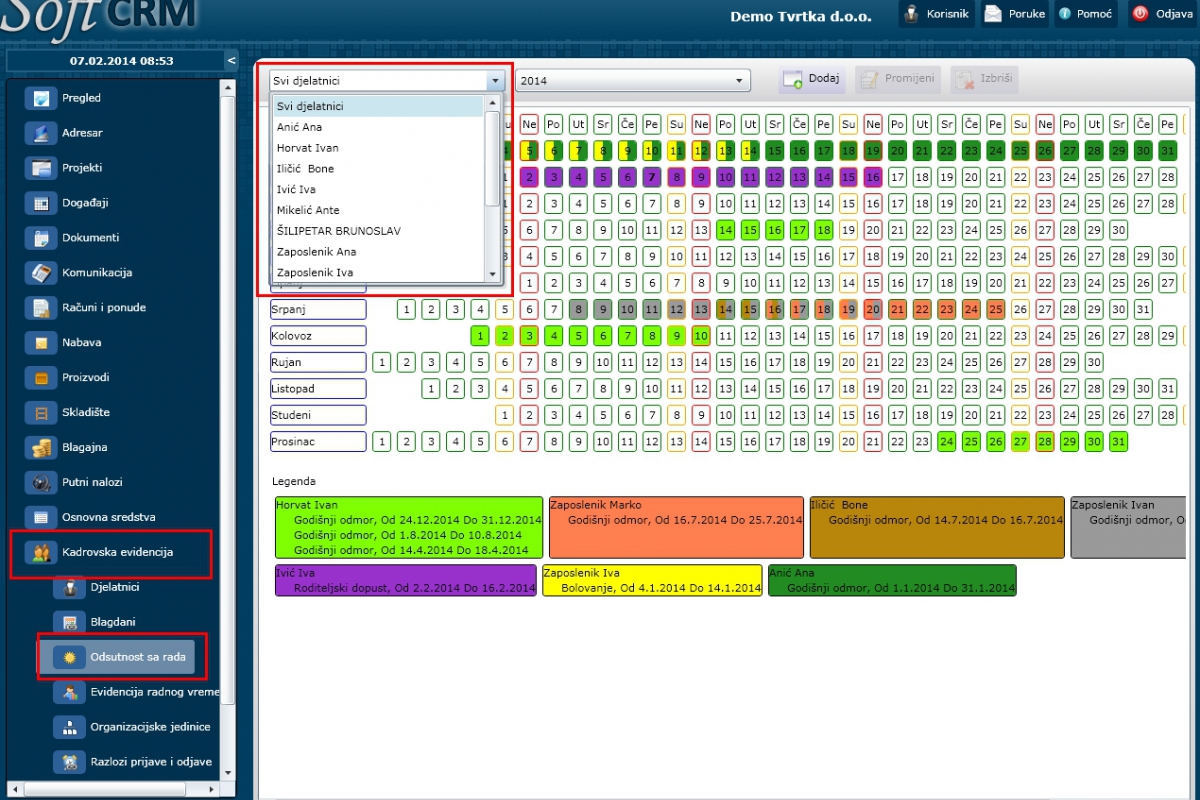Click purple Ivić Iva legend box
The height and width of the screenshot is (800, 1200).
tap(406, 580)
